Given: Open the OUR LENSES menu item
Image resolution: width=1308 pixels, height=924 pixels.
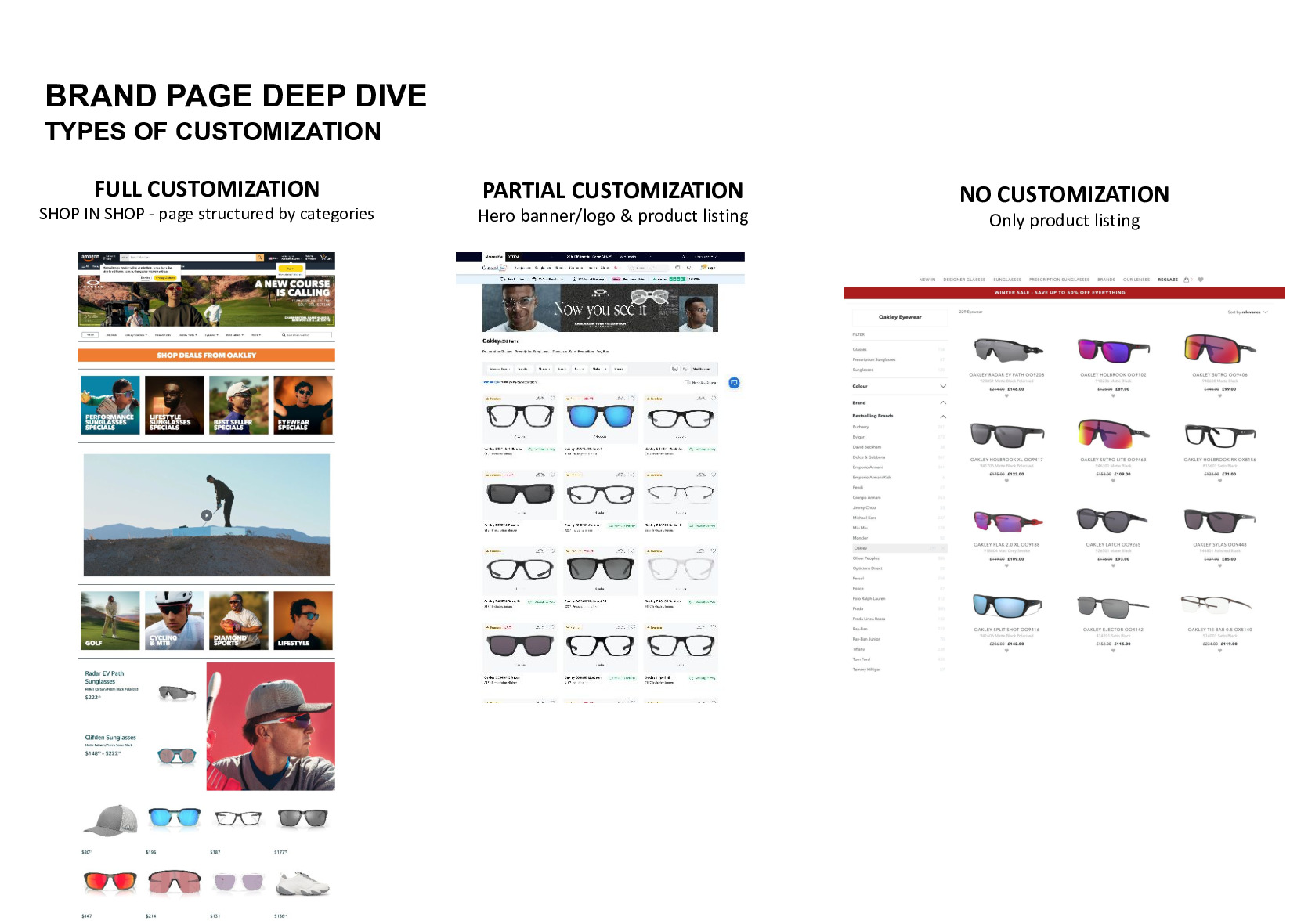Looking at the screenshot, I should coord(1136,280).
